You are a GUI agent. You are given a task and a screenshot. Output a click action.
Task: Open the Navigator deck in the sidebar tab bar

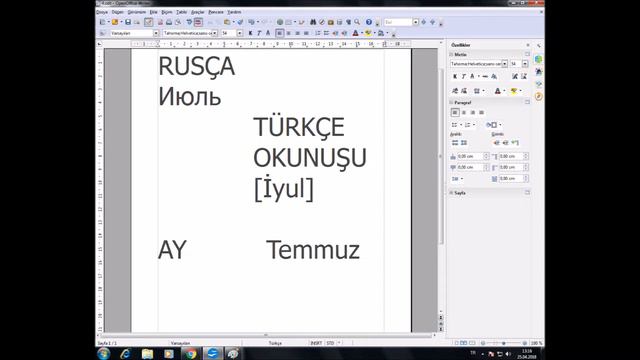point(539,96)
